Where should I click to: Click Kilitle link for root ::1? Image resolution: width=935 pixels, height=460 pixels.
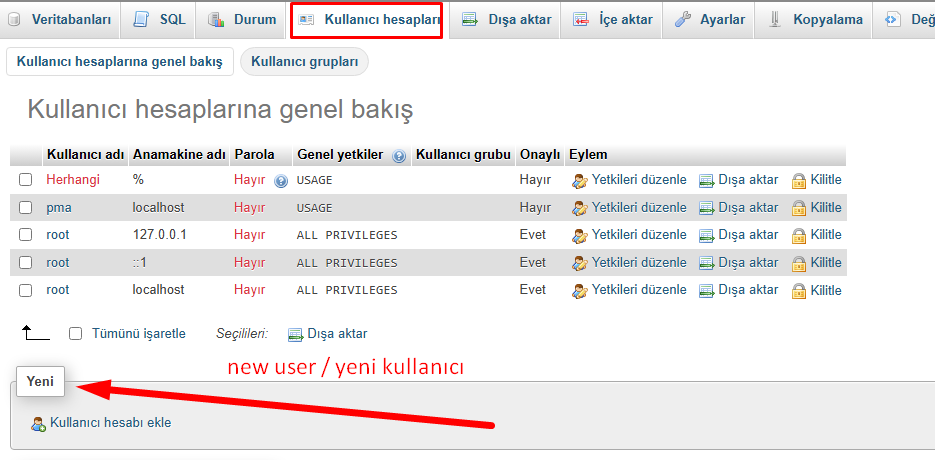(x=826, y=263)
